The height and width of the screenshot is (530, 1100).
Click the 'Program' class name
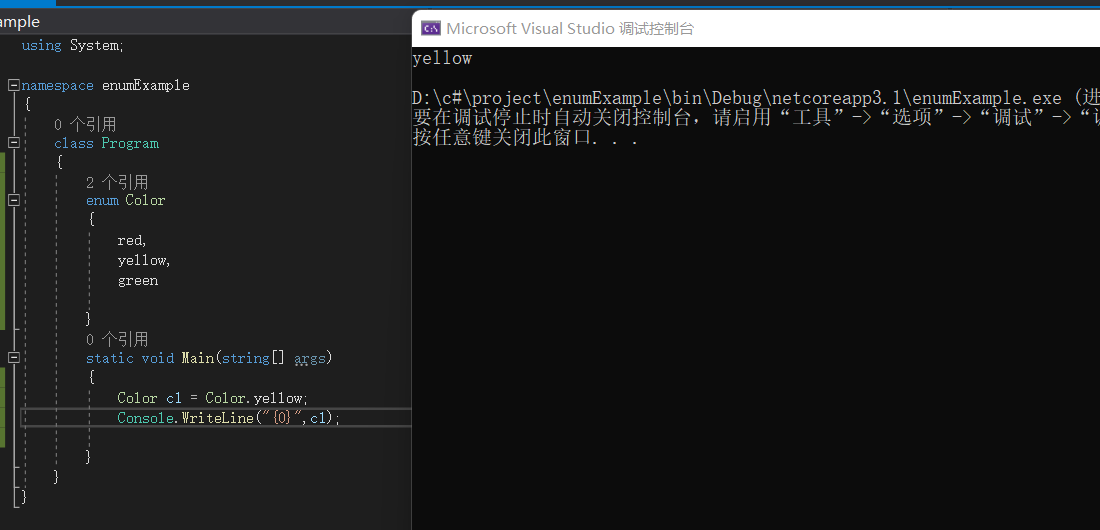tap(130, 143)
